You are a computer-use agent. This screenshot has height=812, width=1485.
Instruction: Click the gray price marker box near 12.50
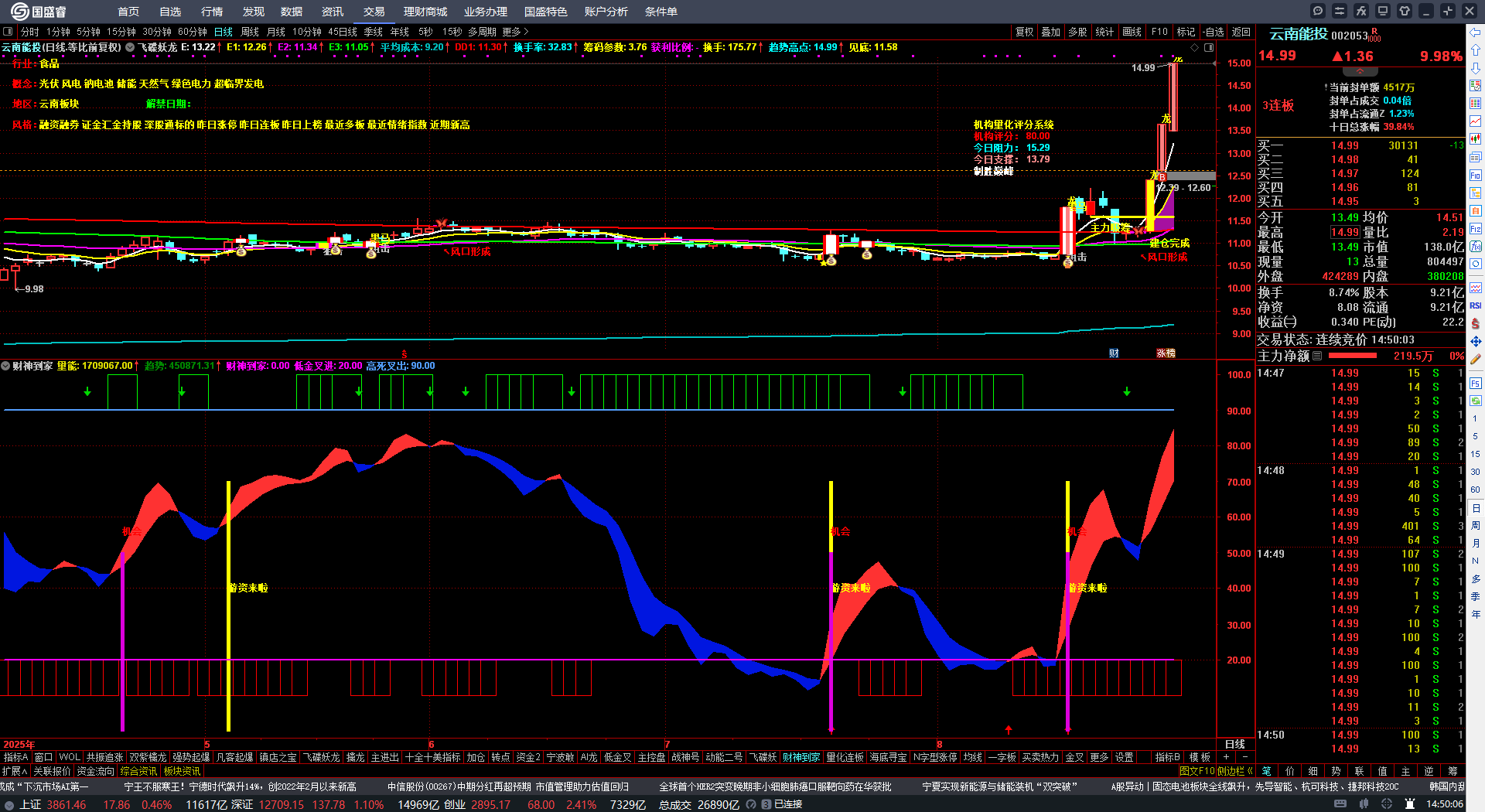[x=1191, y=176]
